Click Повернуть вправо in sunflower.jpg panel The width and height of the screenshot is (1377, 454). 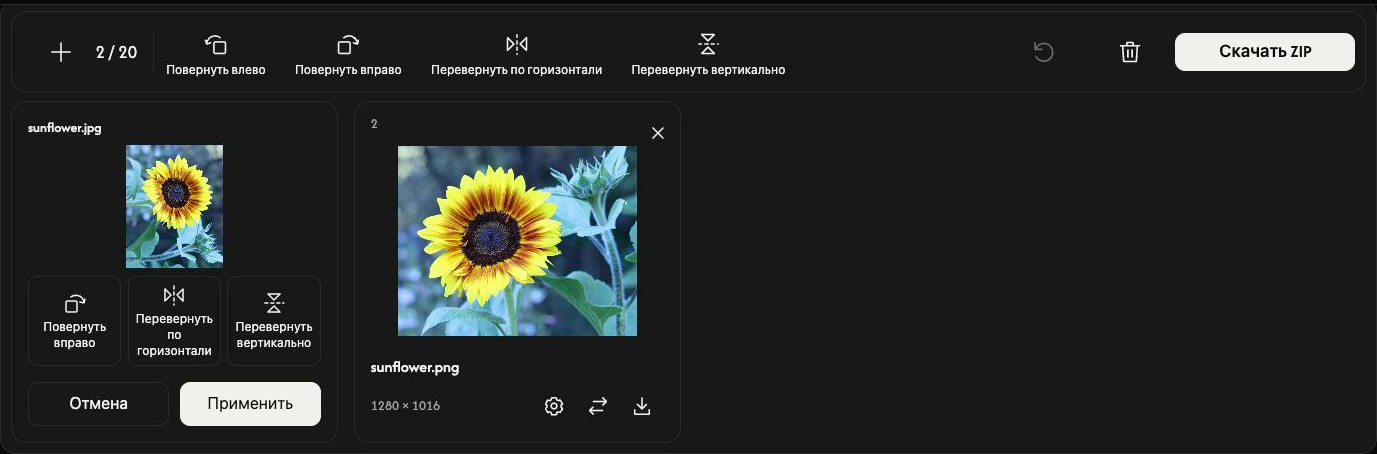(74, 321)
